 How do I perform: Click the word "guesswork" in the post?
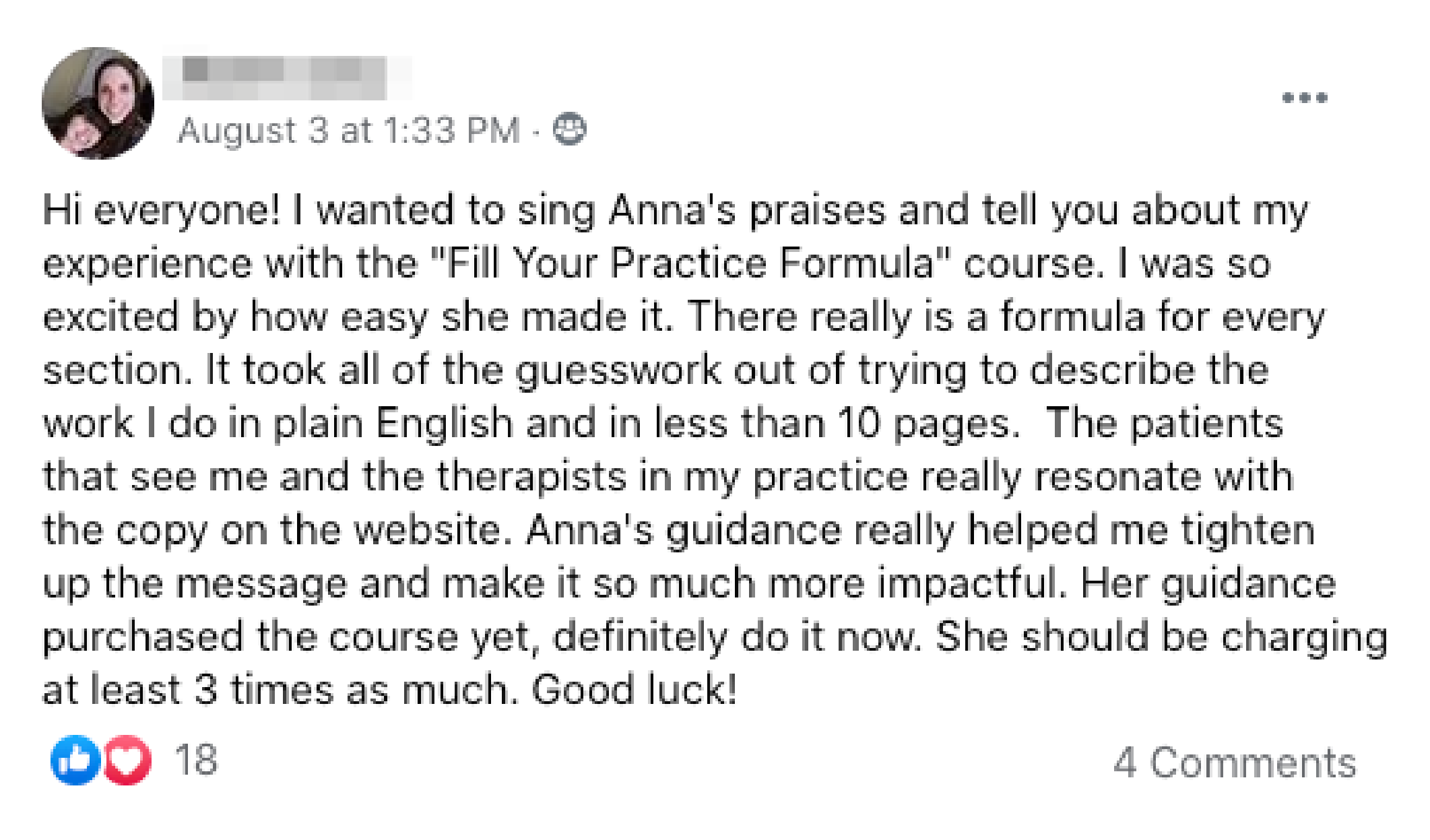(x=617, y=370)
